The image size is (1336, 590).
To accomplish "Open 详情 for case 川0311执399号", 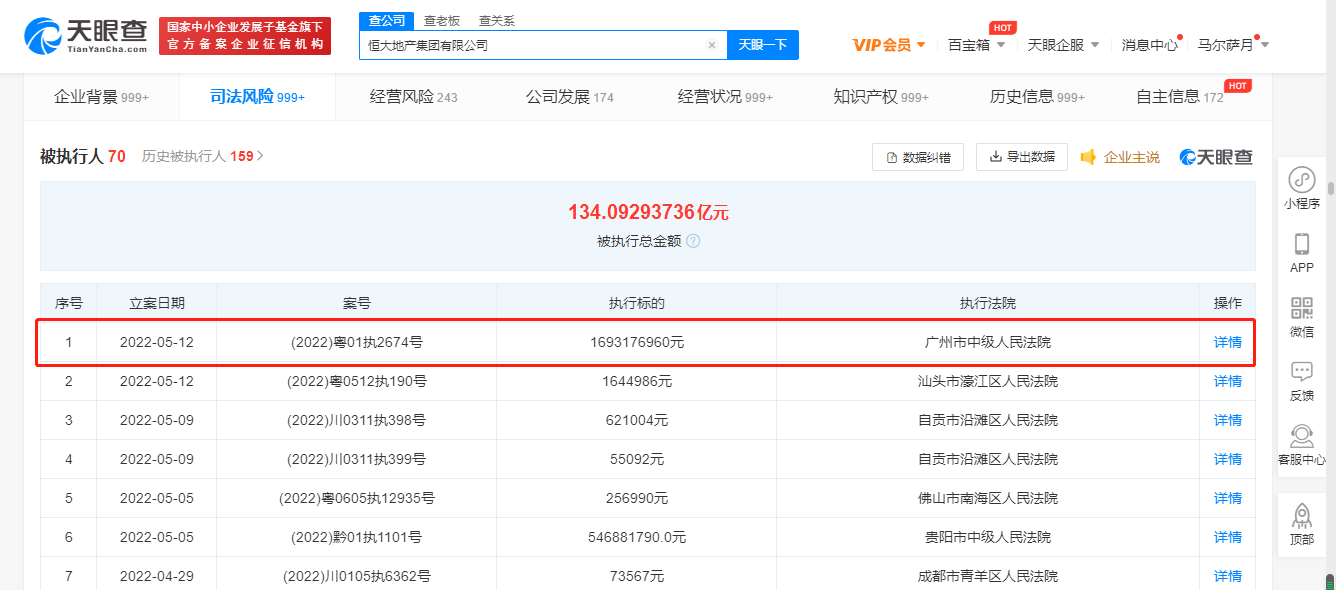I will click(x=1227, y=459).
